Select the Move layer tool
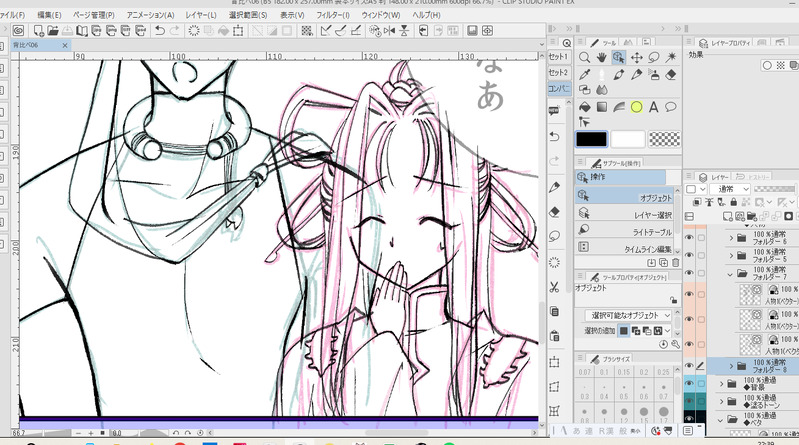Screen dimensions: 799x445 [x=636, y=57]
